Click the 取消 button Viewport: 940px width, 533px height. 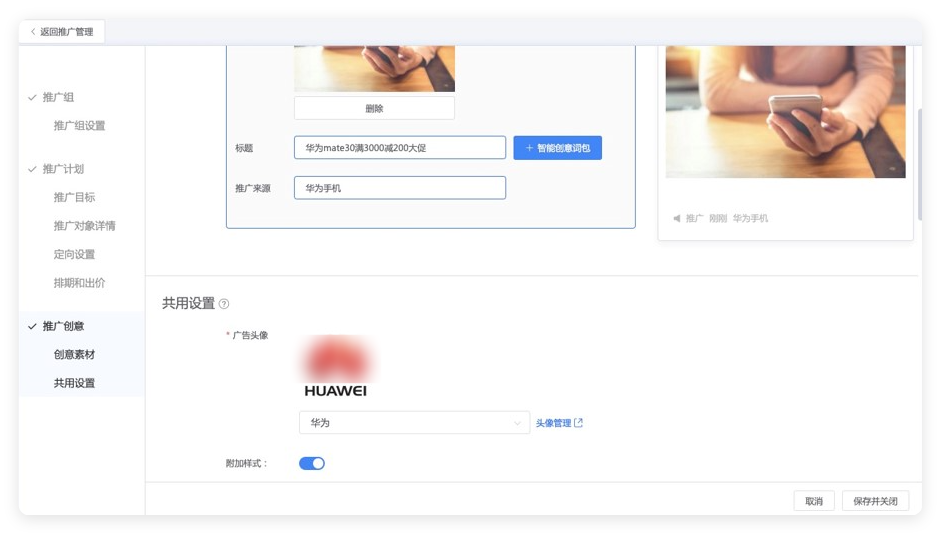tap(814, 501)
